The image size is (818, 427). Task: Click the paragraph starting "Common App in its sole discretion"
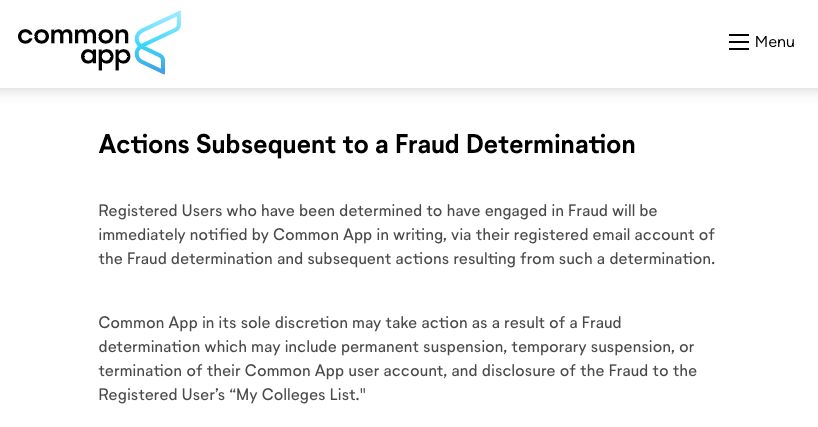397,358
